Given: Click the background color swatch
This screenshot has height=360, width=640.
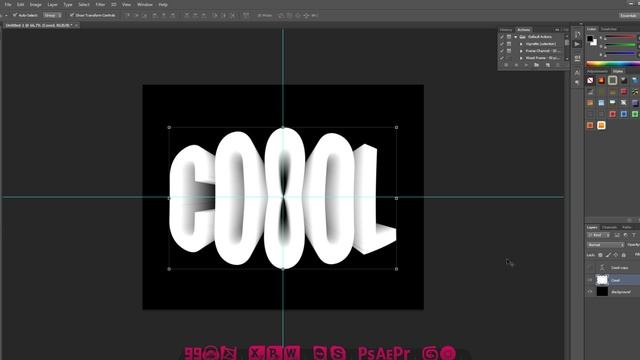Looking at the screenshot, I should point(594,42).
